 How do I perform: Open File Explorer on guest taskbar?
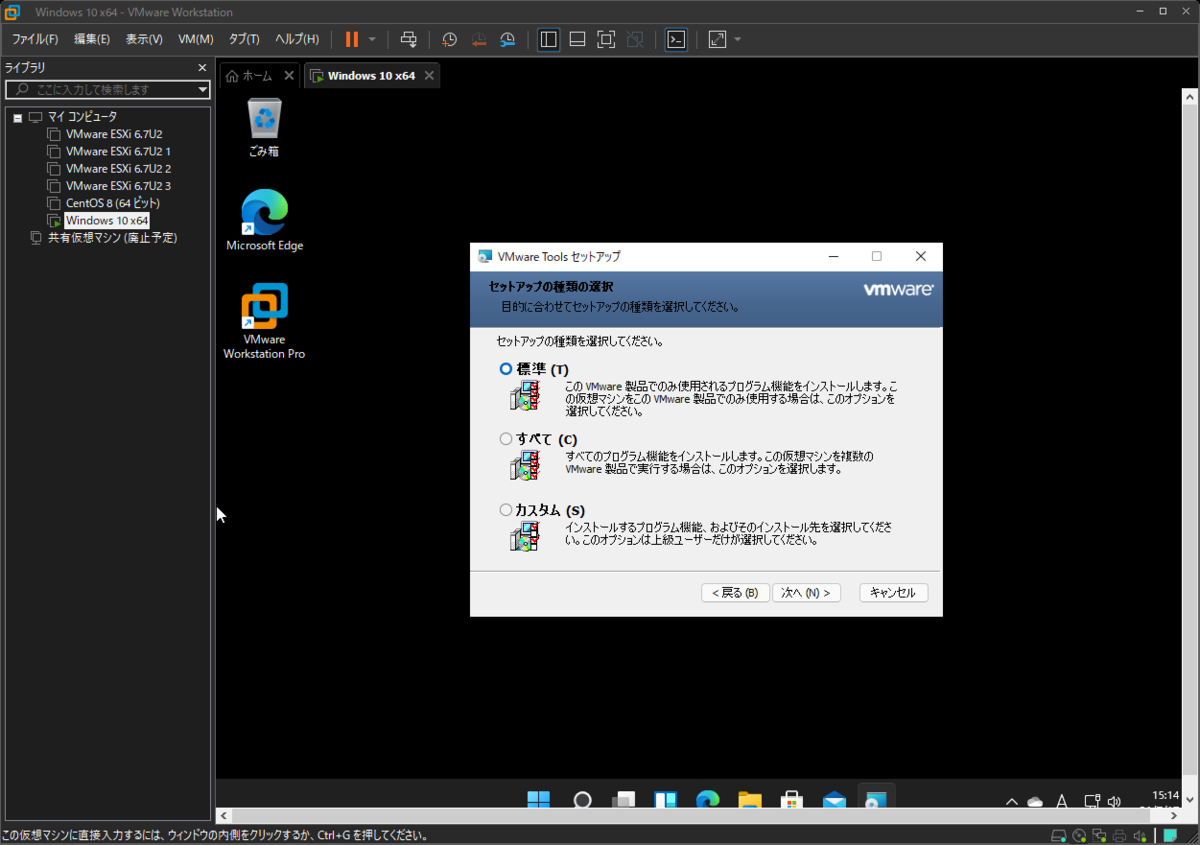(x=750, y=799)
